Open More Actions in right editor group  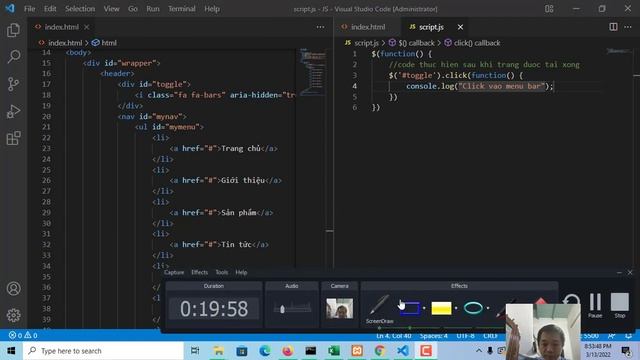pos(628,27)
